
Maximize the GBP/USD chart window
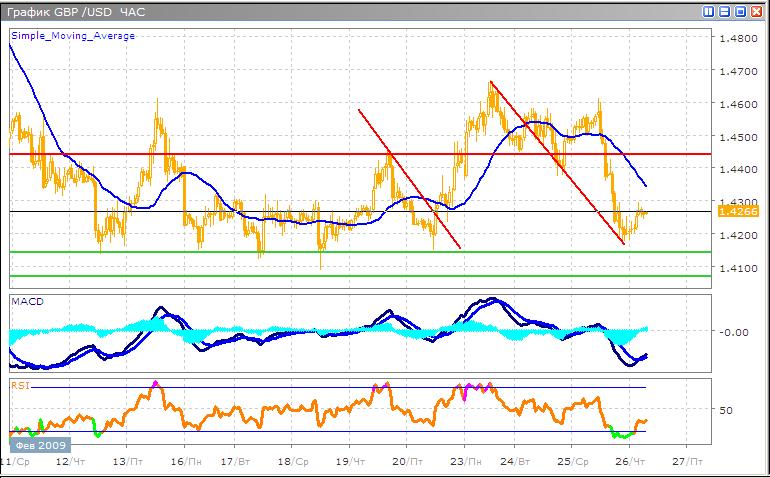coord(740,12)
